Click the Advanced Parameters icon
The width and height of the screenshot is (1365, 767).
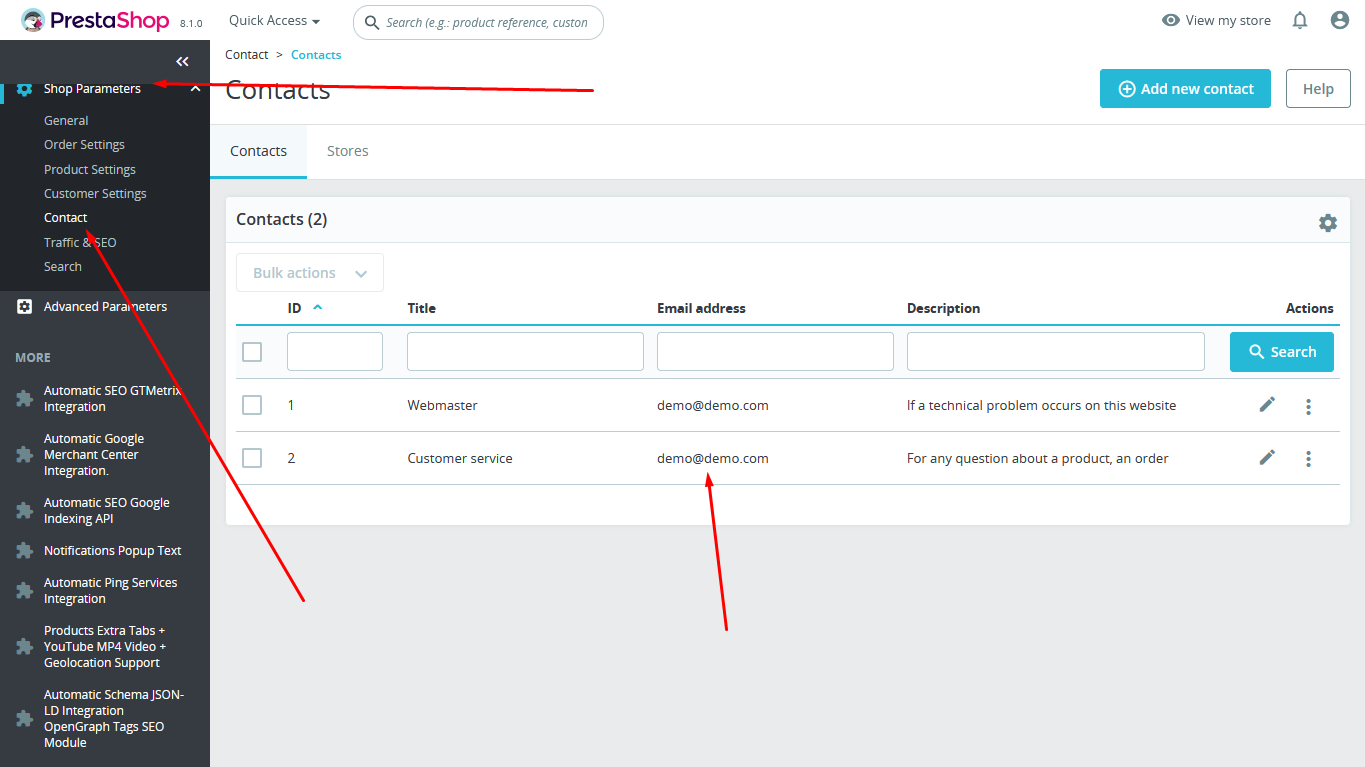24,307
